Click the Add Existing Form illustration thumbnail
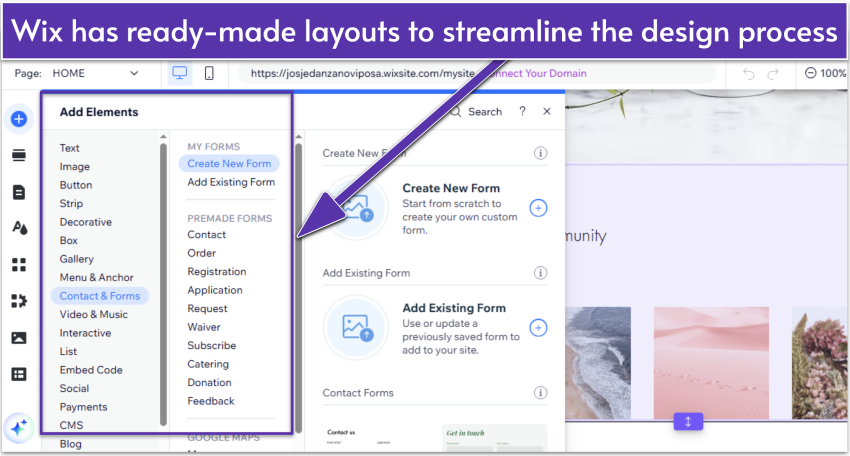 (x=356, y=328)
